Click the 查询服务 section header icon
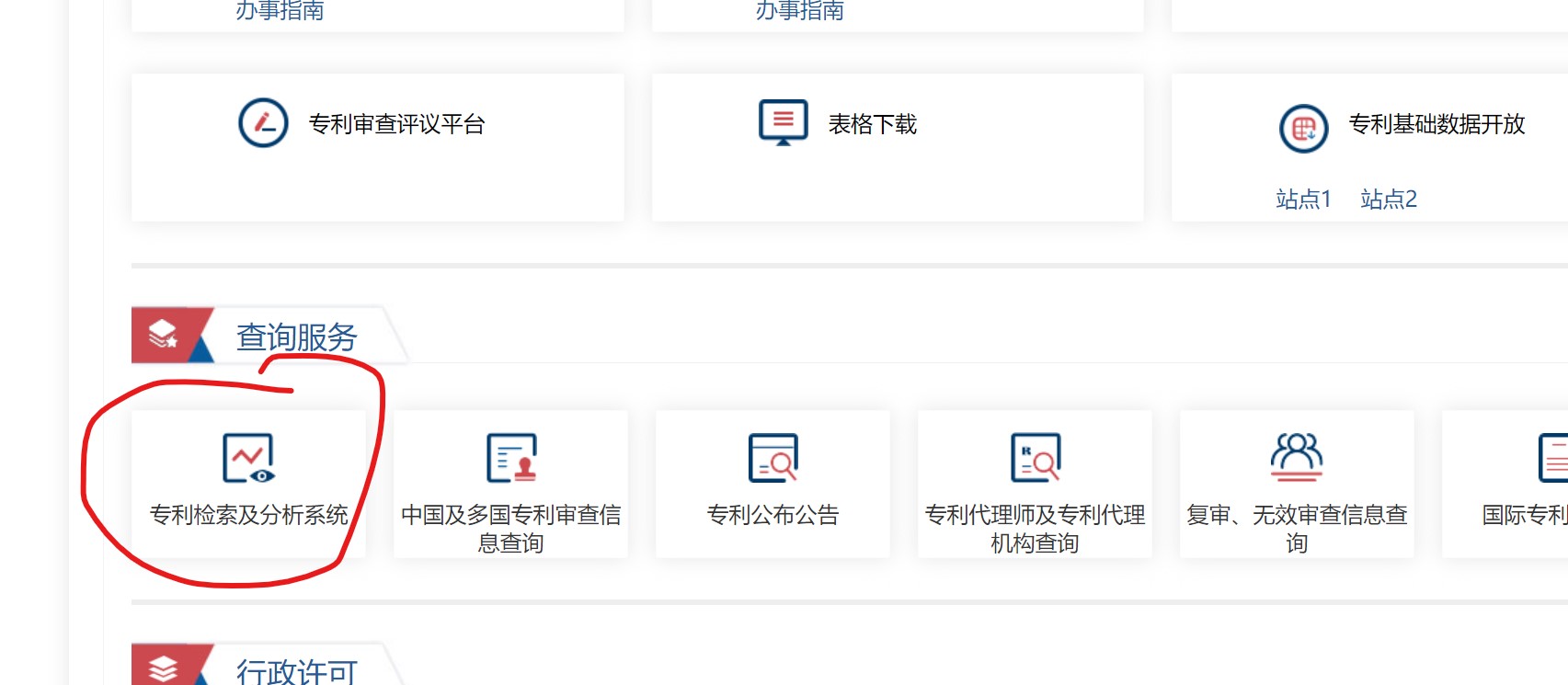 [x=163, y=334]
